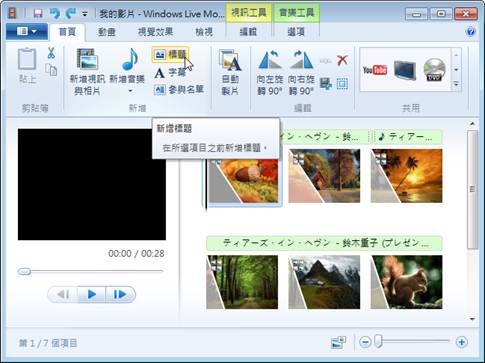Click the 貼上 paste button
The image size is (485, 363).
tap(27, 66)
